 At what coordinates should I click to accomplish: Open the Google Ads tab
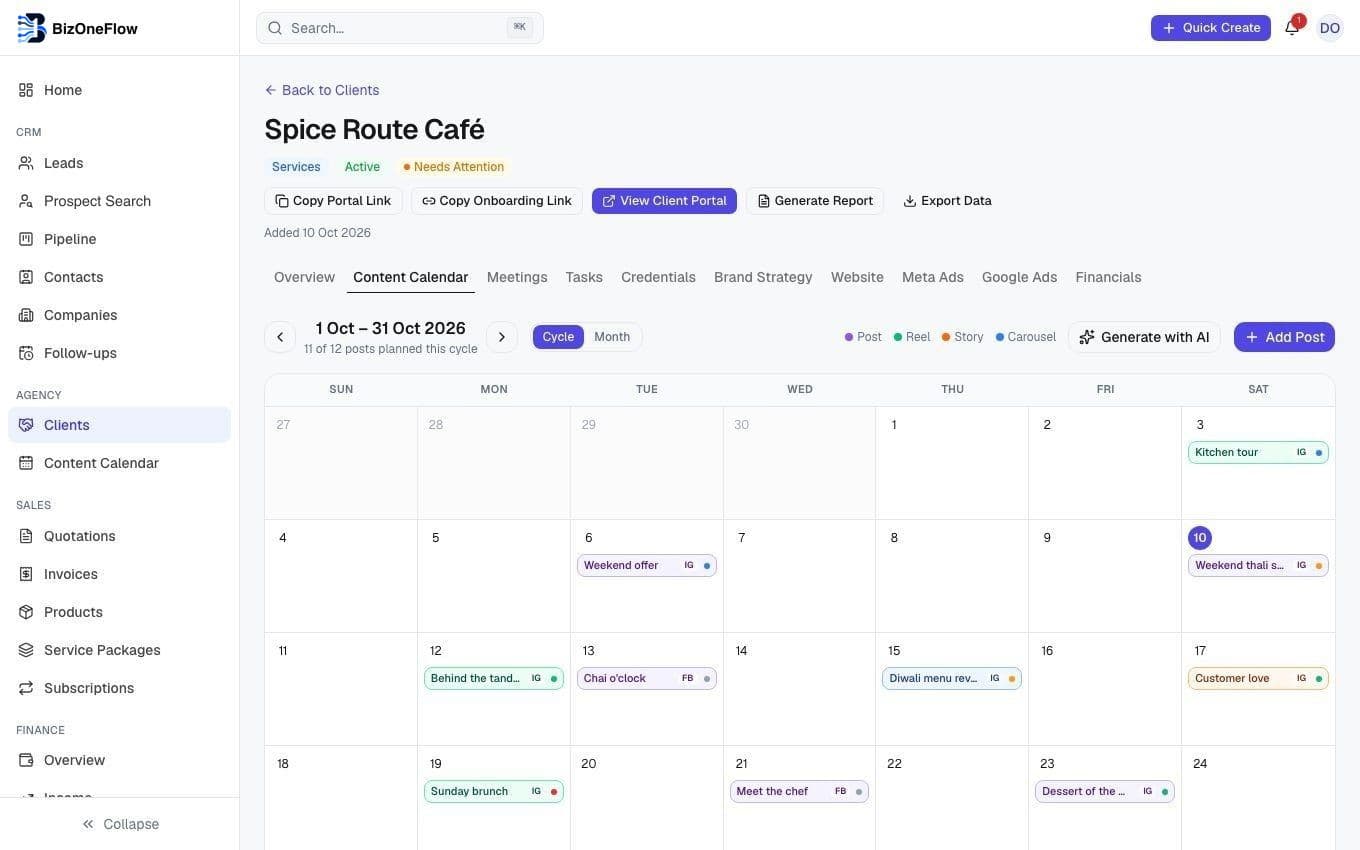(1019, 277)
